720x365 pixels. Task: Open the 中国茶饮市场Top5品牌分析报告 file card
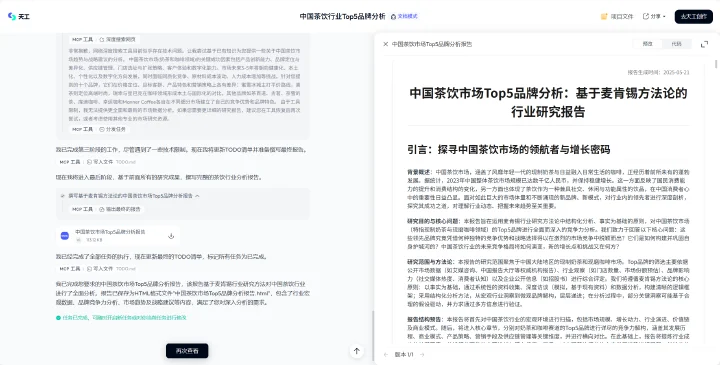(x=118, y=236)
